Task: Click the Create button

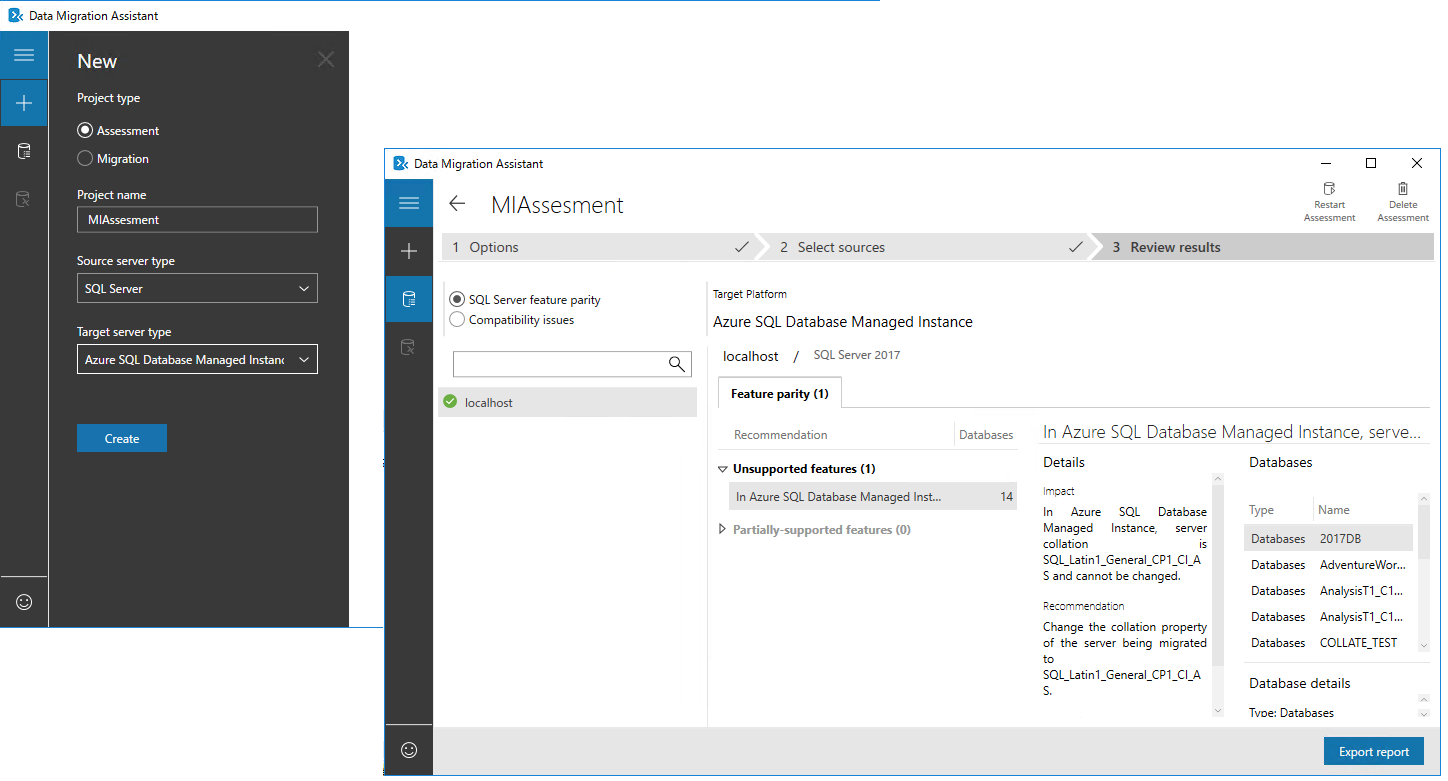Action: tap(122, 439)
